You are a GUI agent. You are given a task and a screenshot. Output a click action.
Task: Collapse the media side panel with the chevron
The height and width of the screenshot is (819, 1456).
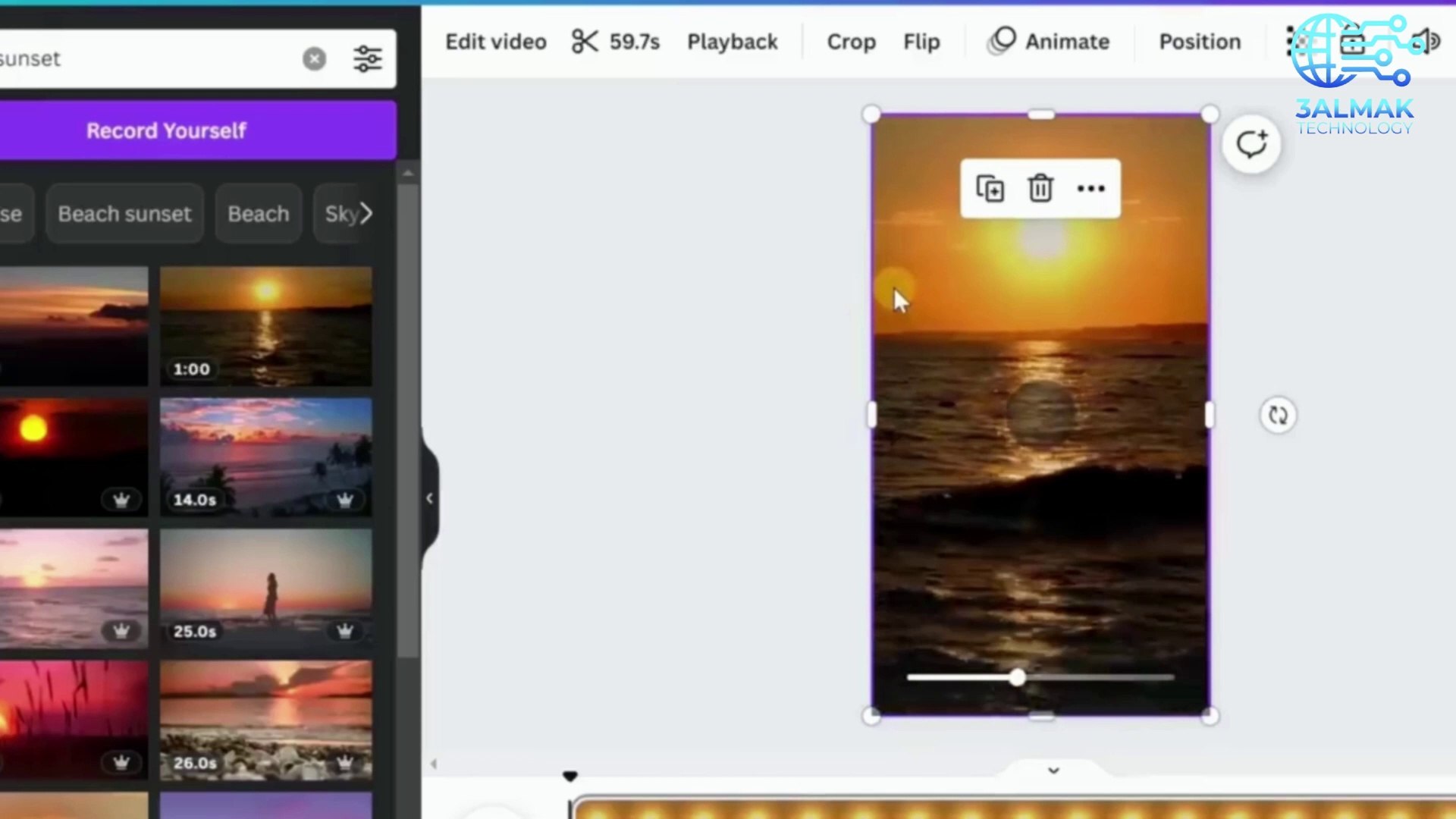[x=429, y=497]
